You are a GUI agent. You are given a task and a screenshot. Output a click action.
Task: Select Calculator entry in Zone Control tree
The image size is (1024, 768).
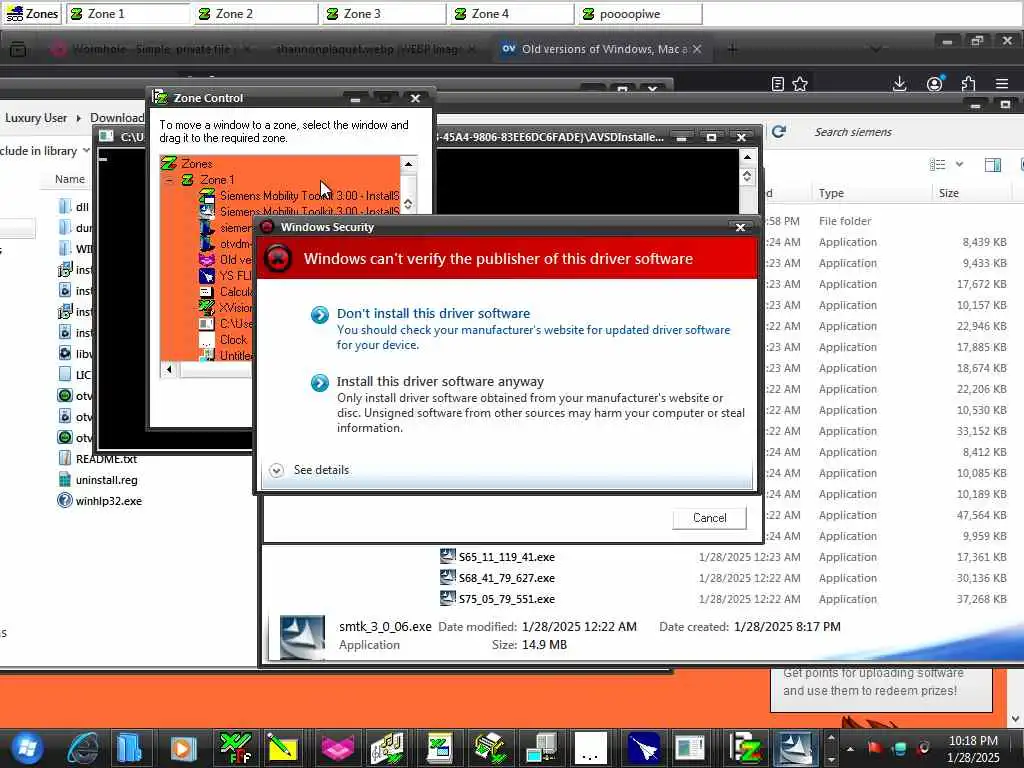pyautogui.click(x=236, y=292)
